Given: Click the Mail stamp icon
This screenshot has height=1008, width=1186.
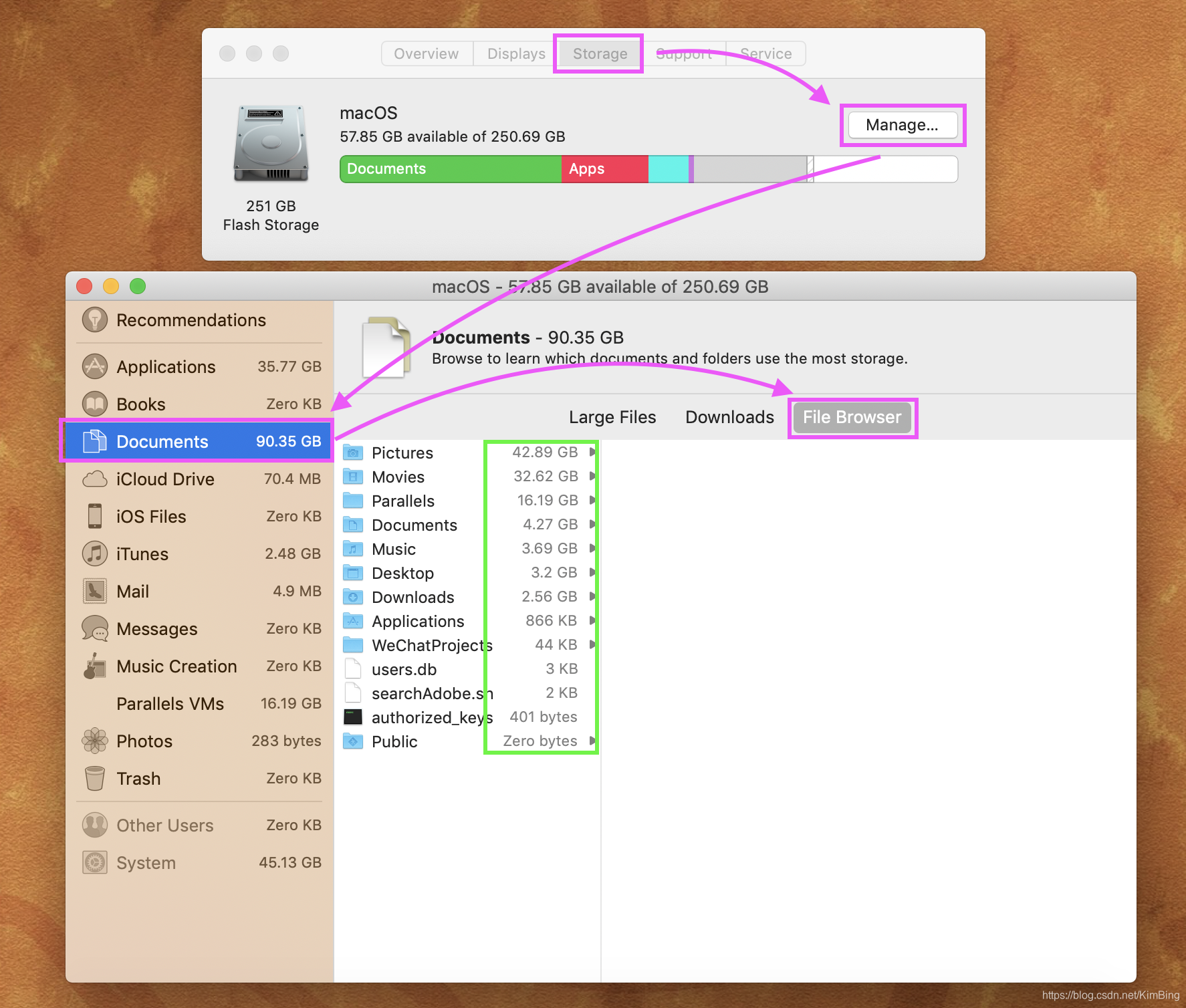Looking at the screenshot, I should coord(95,591).
